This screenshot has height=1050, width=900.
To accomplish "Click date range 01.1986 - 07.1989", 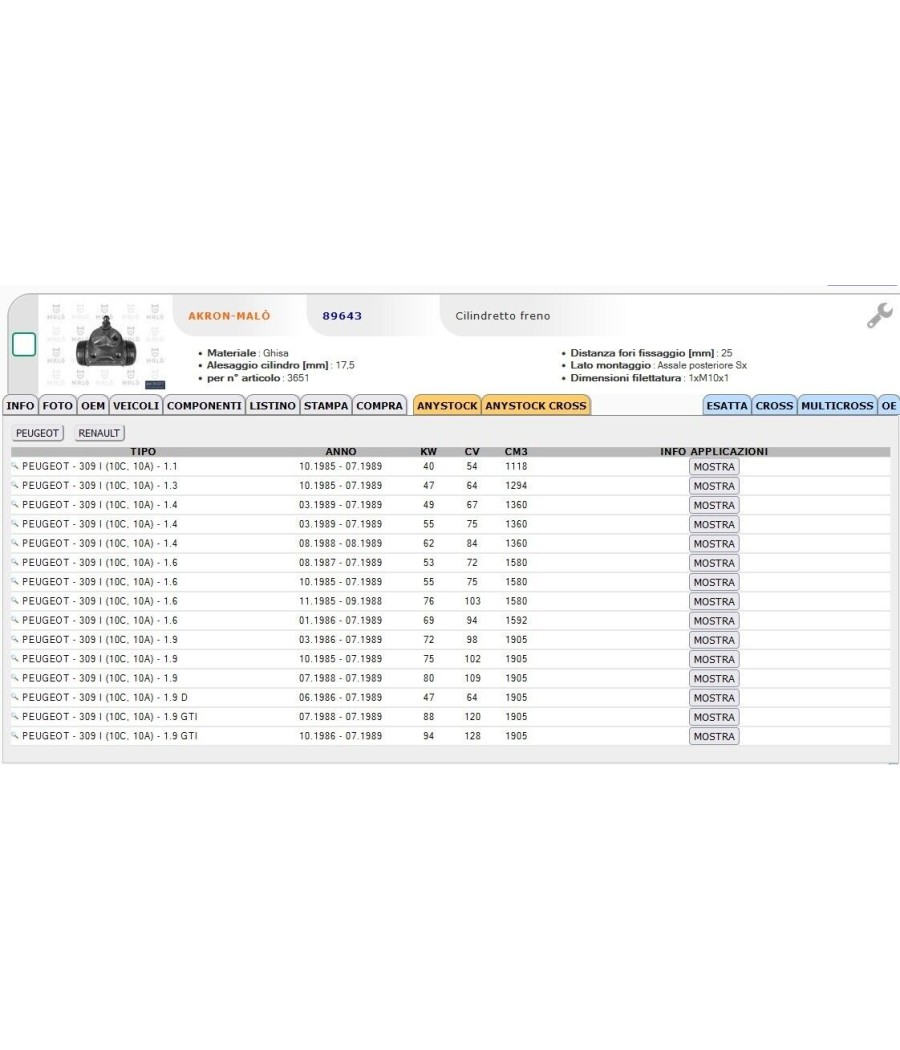I will [x=341, y=620].
